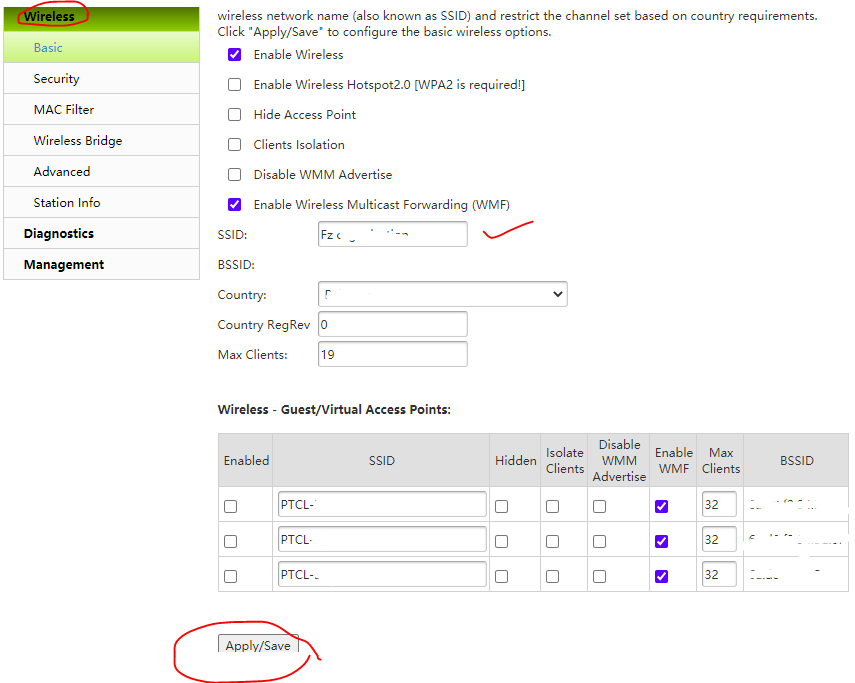Disable Wireless Multicast Forwarding (WMF)

point(234,205)
